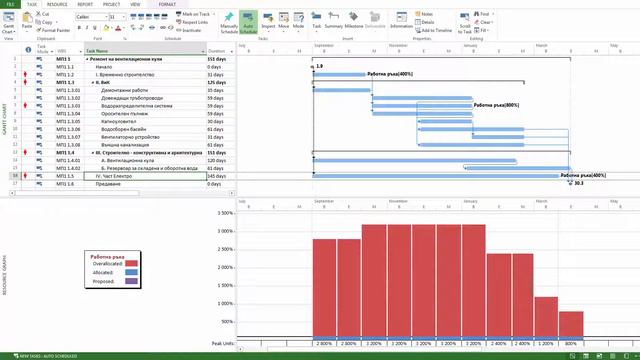The width and height of the screenshot is (640, 360).
Task: Toggle Underline formatting
Action: [95, 28]
